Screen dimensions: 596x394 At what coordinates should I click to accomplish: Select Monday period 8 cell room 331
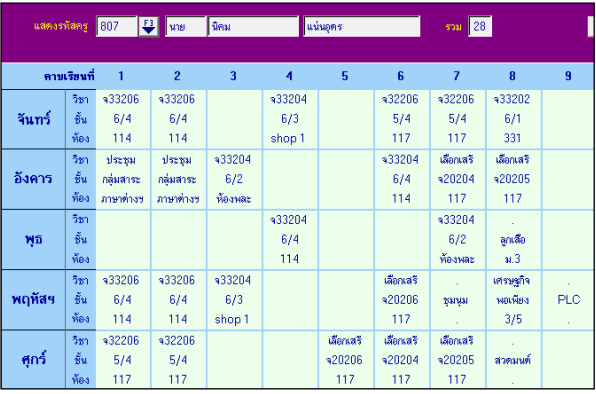pyautogui.click(x=513, y=119)
